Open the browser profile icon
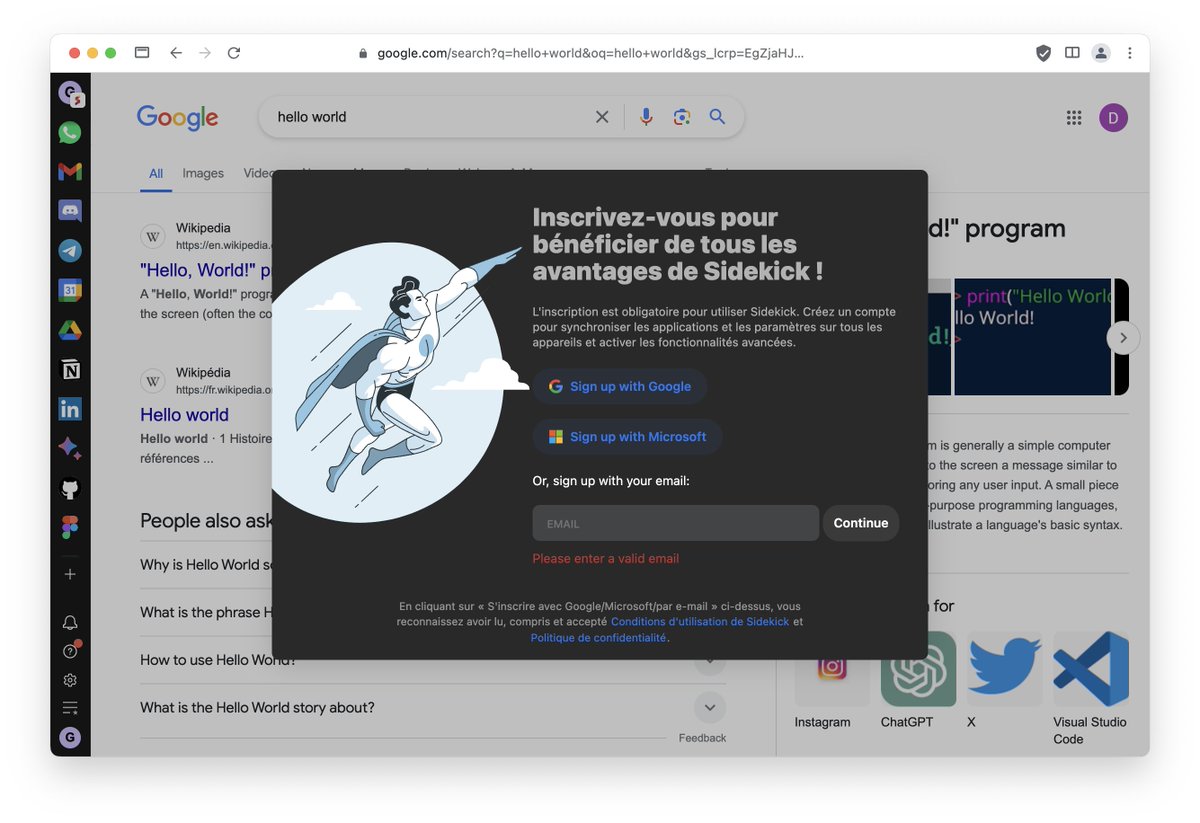 click(1101, 53)
